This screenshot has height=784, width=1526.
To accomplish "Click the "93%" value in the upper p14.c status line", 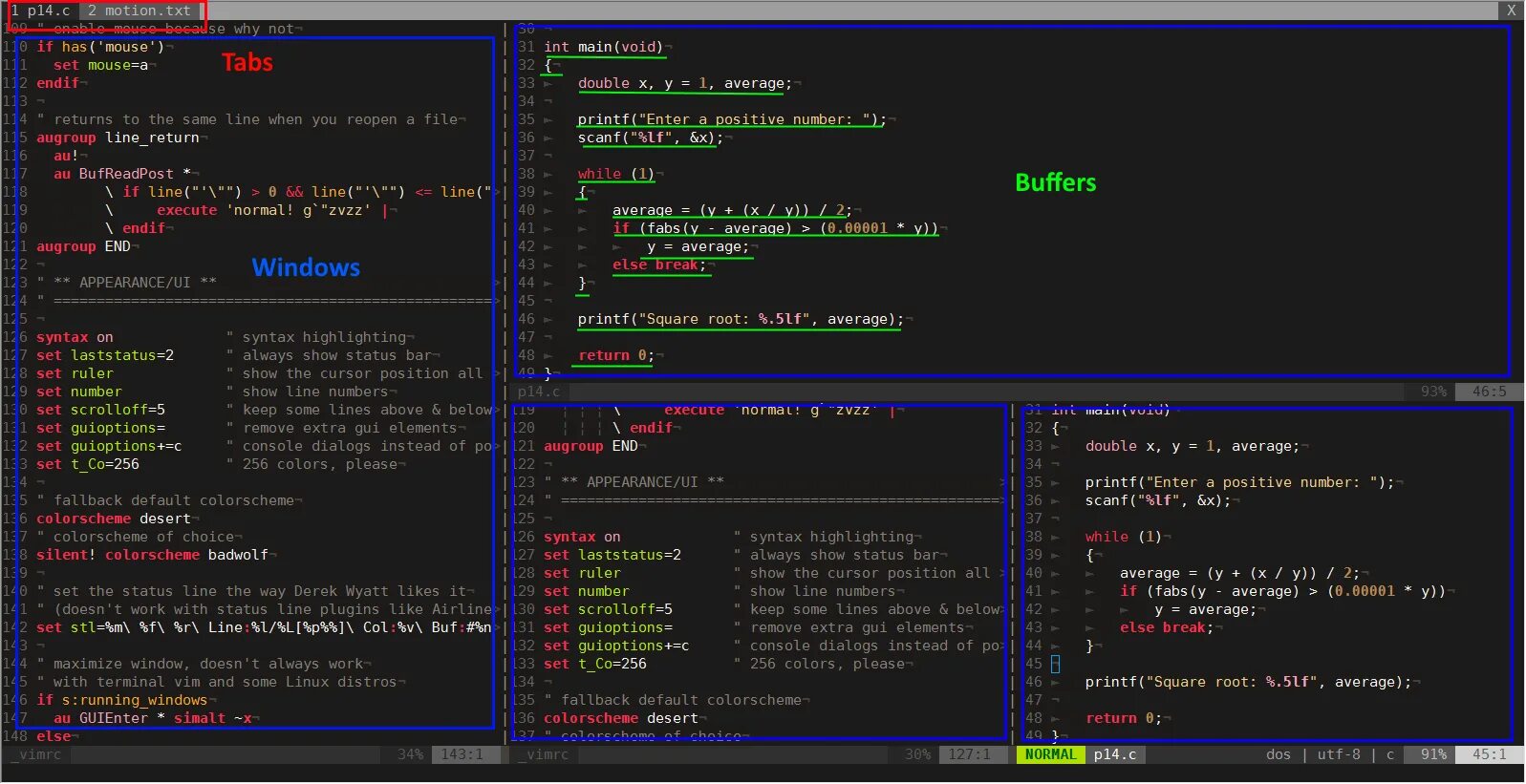I will tap(1433, 392).
